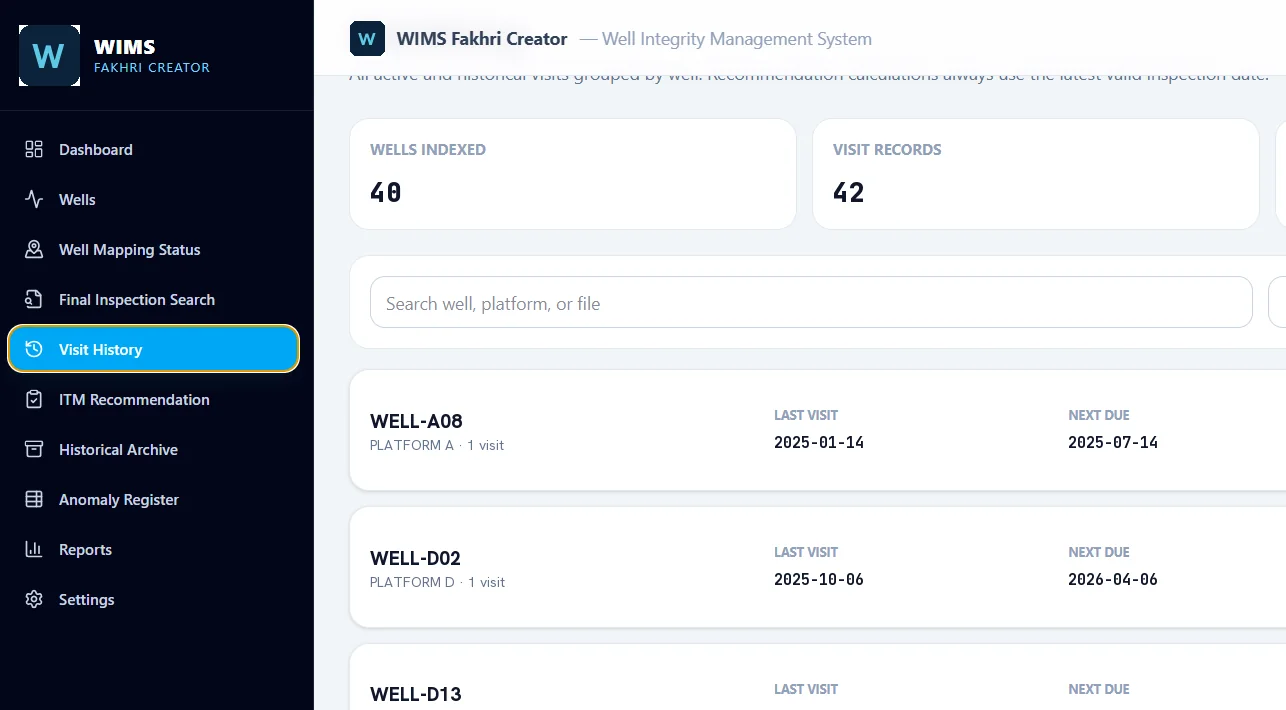Click the WIMS logo in the sidebar
The image size is (1286, 710).
point(49,55)
